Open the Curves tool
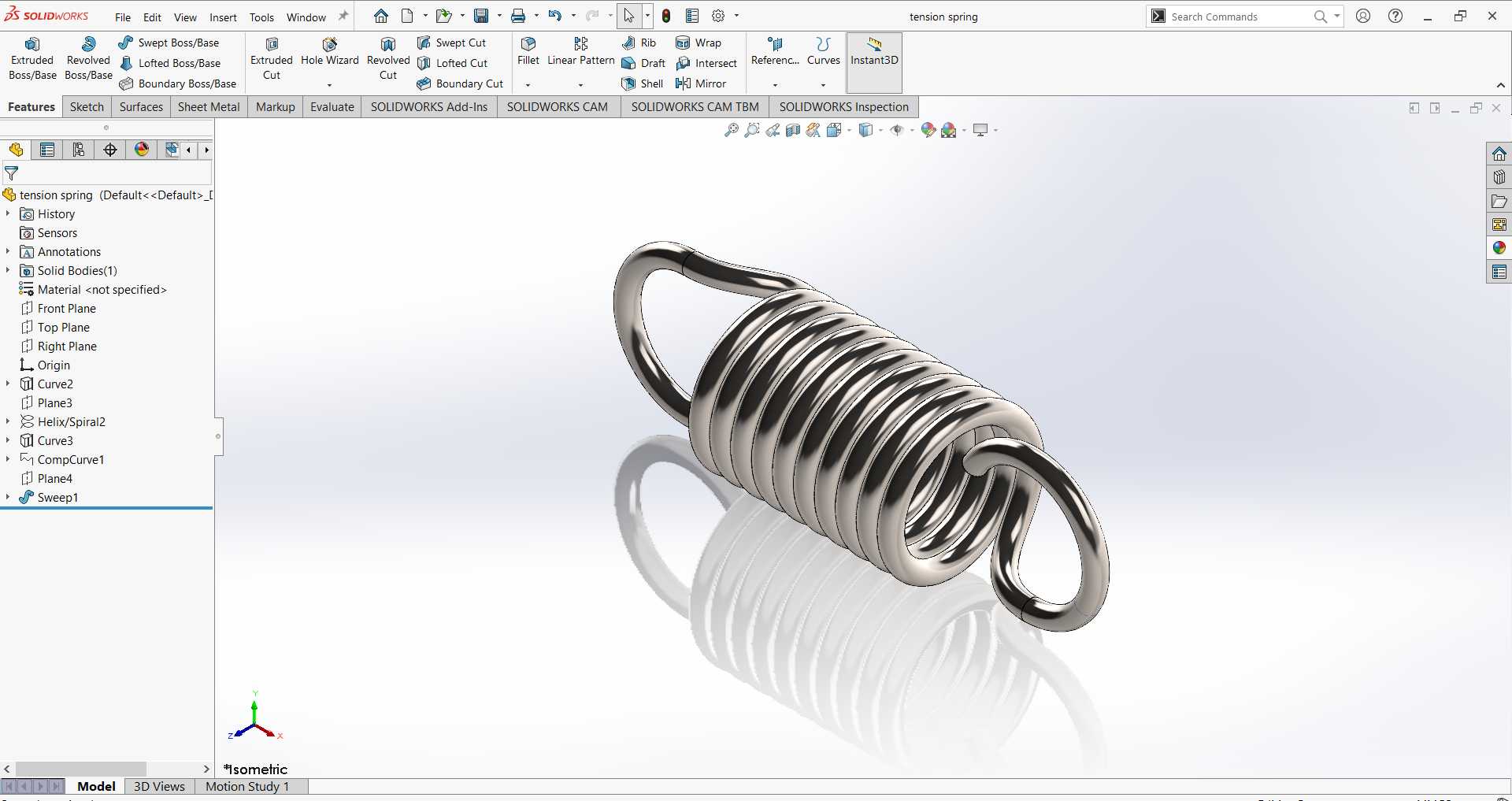1512x801 pixels. (x=824, y=52)
